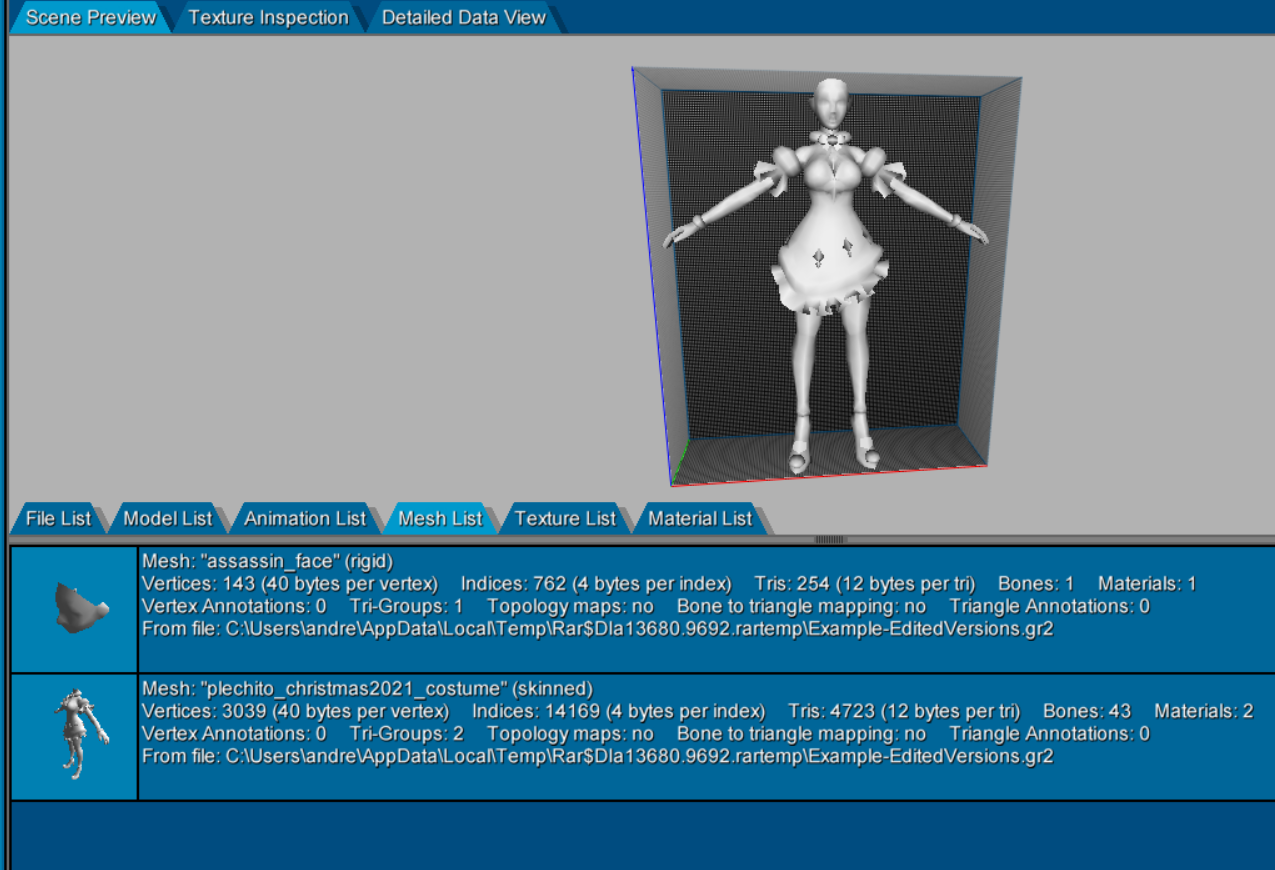
Task: Open the Texture Inspection tab
Action: coord(268,17)
